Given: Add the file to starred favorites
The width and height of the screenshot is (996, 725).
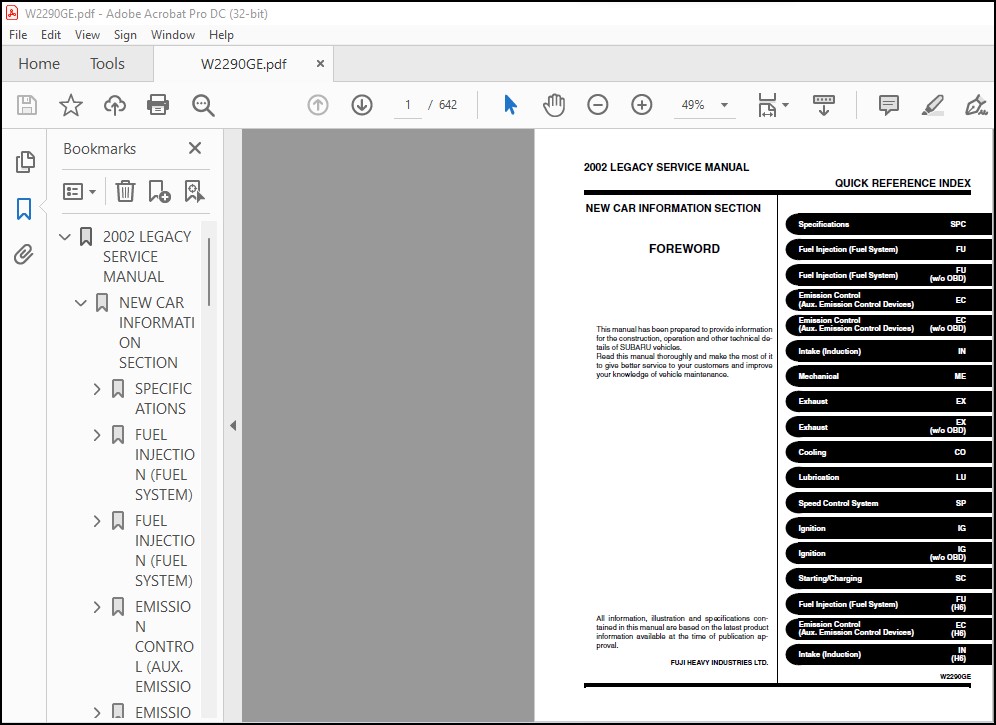Looking at the screenshot, I should tap(71, 105).
